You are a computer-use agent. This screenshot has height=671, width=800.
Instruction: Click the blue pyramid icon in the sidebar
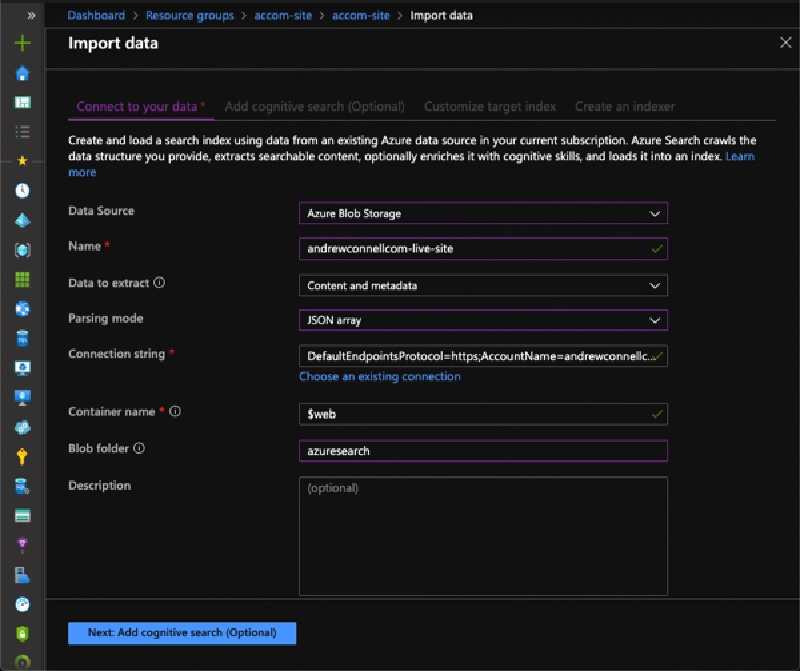[22, 220]
